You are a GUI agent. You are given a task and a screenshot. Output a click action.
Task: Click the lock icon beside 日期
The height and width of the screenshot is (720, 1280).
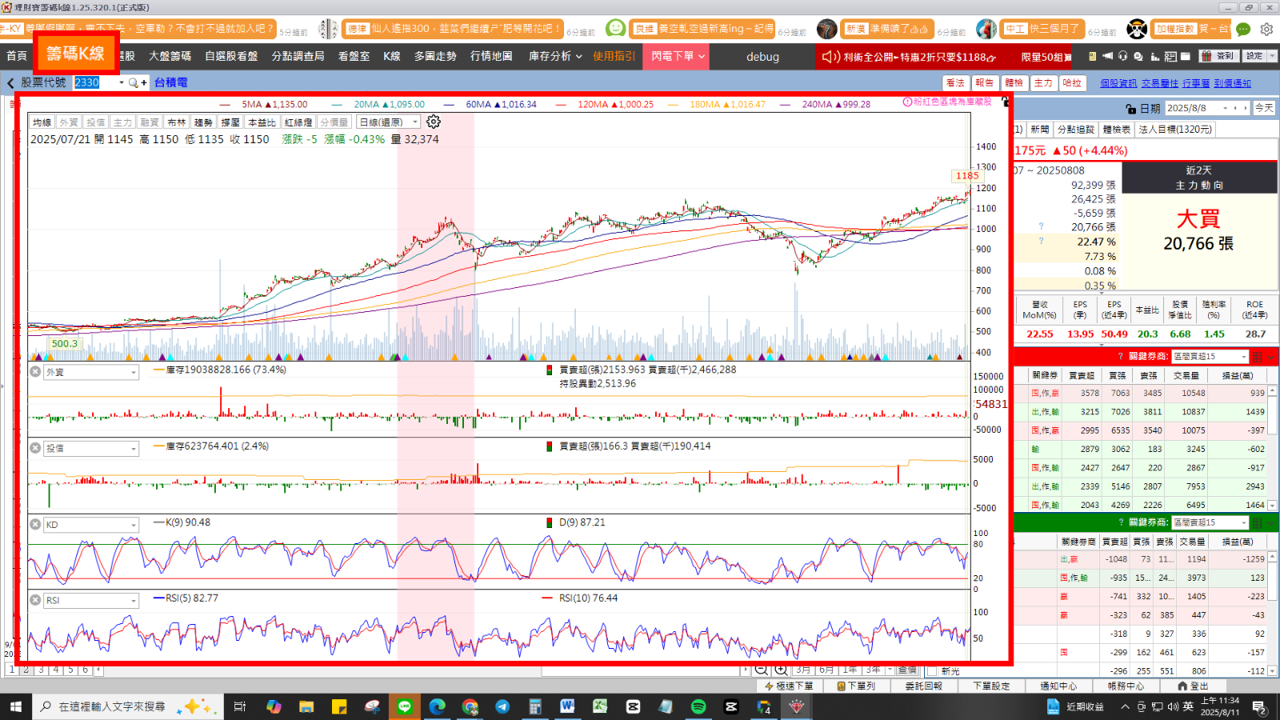1130,107
